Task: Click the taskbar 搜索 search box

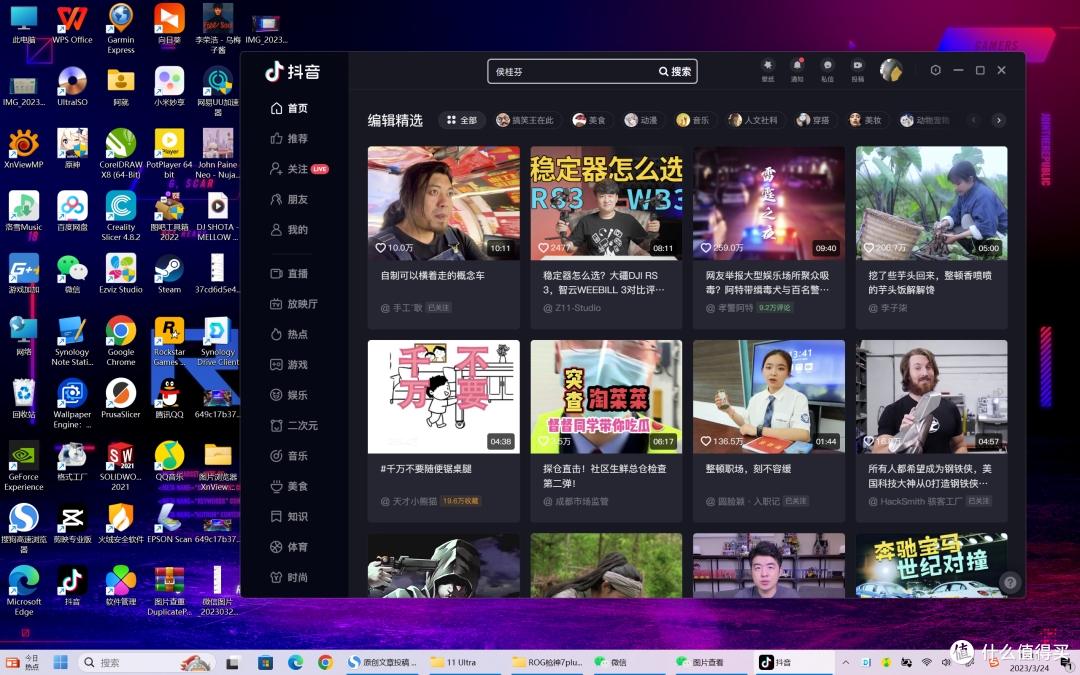Action: tap(146, 663)
